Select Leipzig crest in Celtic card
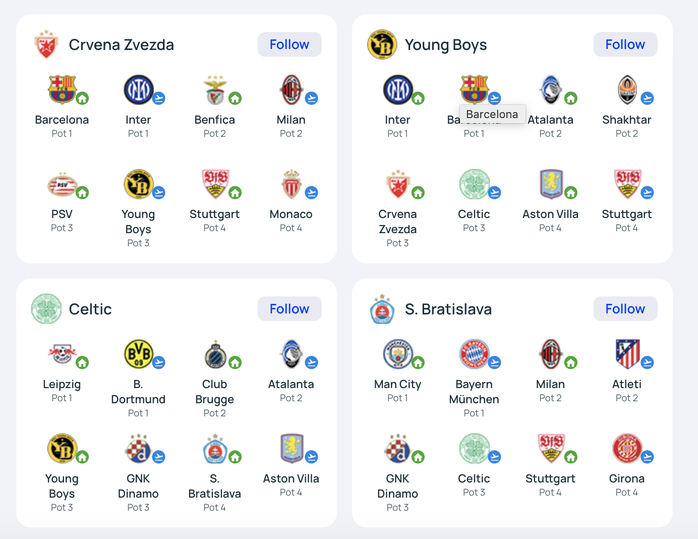698x539 pixels. click(62, 354)
